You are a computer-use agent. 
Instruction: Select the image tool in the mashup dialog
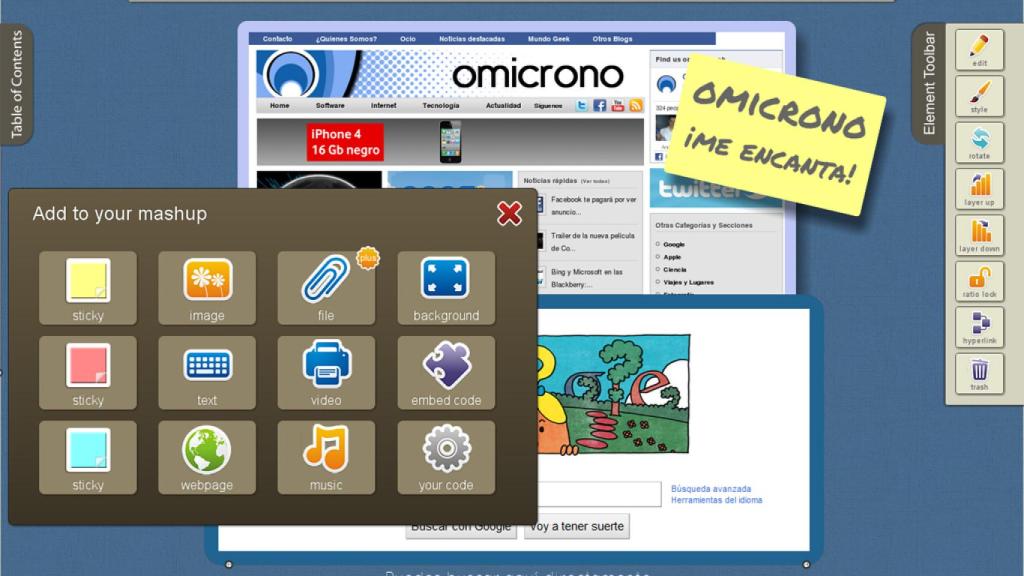pos(206,289)
